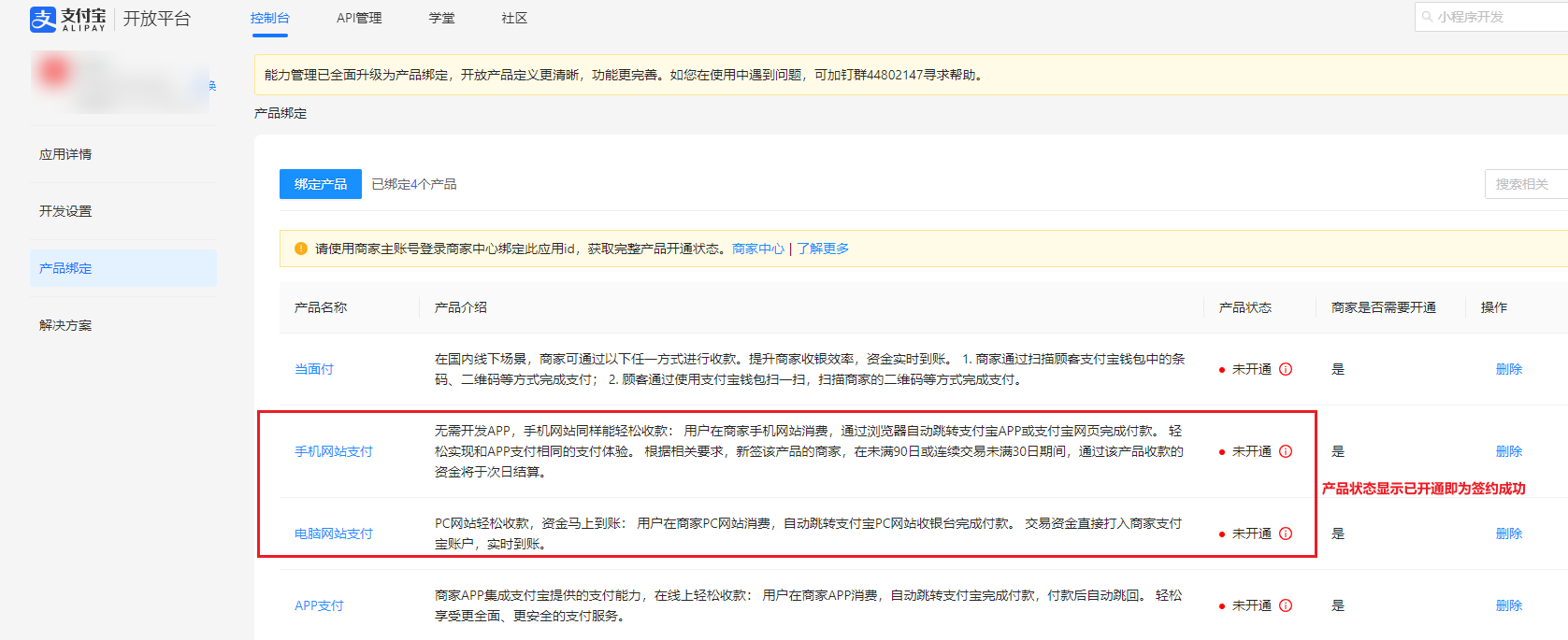Click 未开通 status in APP支付 row
The image size is (1568, 640).
pyautogui.click(x=1252, y=605)
